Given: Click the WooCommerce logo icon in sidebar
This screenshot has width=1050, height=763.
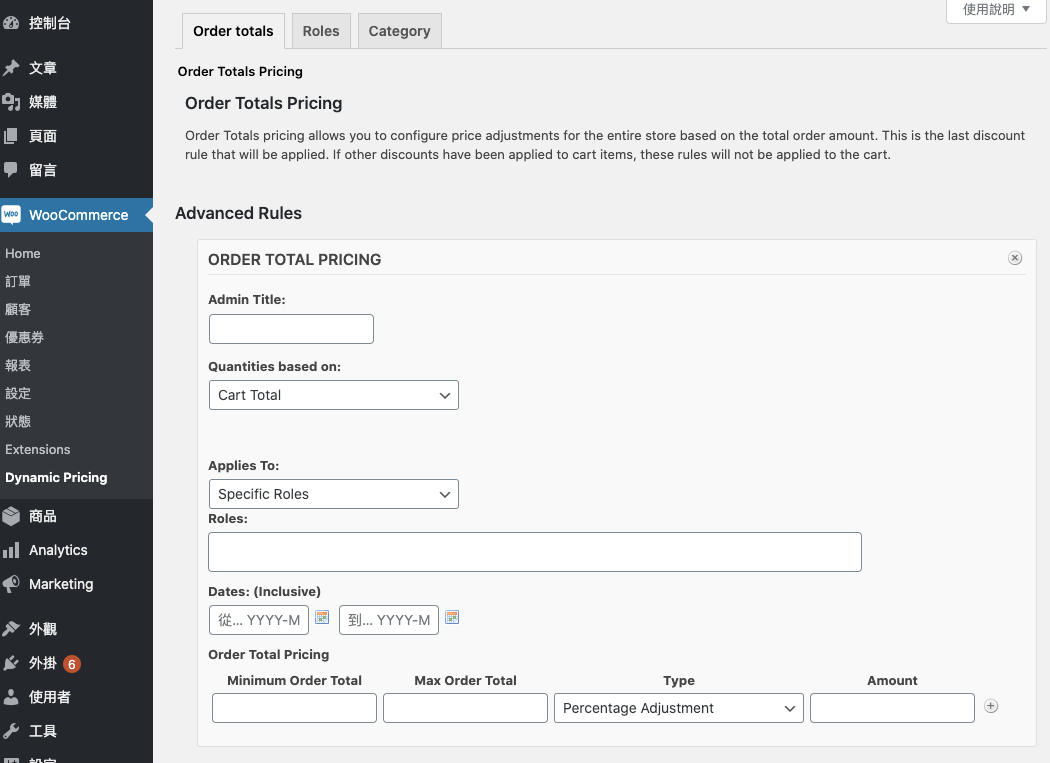Looking at the screenshot, I should click(x=12, y=215).
